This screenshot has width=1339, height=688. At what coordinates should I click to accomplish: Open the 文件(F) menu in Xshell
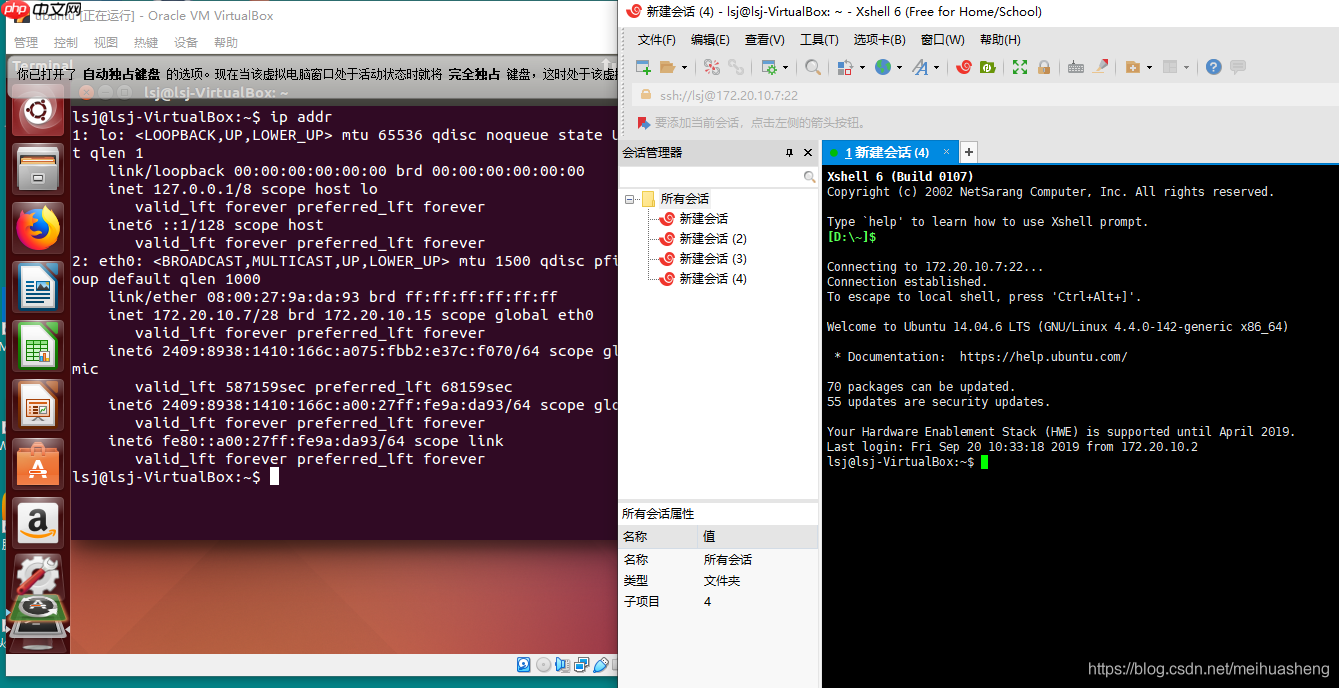click(656, 40)
